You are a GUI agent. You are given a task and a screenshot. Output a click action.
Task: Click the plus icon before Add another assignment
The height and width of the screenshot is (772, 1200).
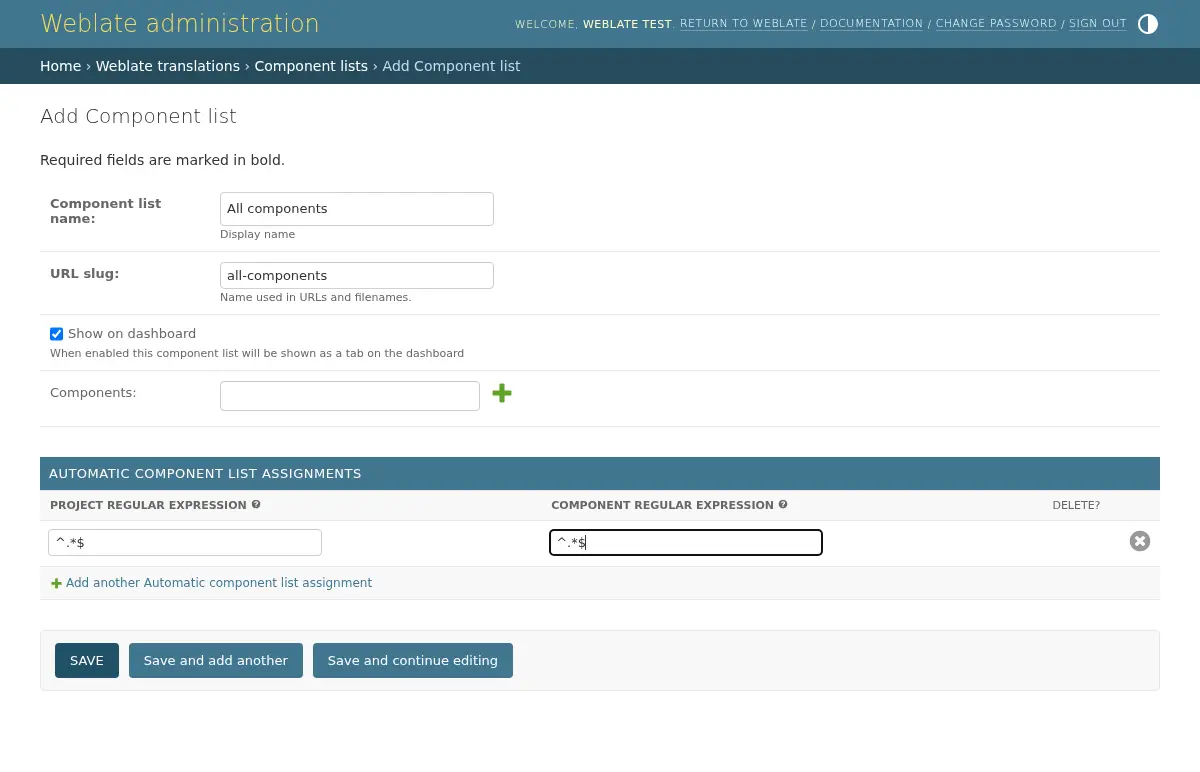[57, 583]
